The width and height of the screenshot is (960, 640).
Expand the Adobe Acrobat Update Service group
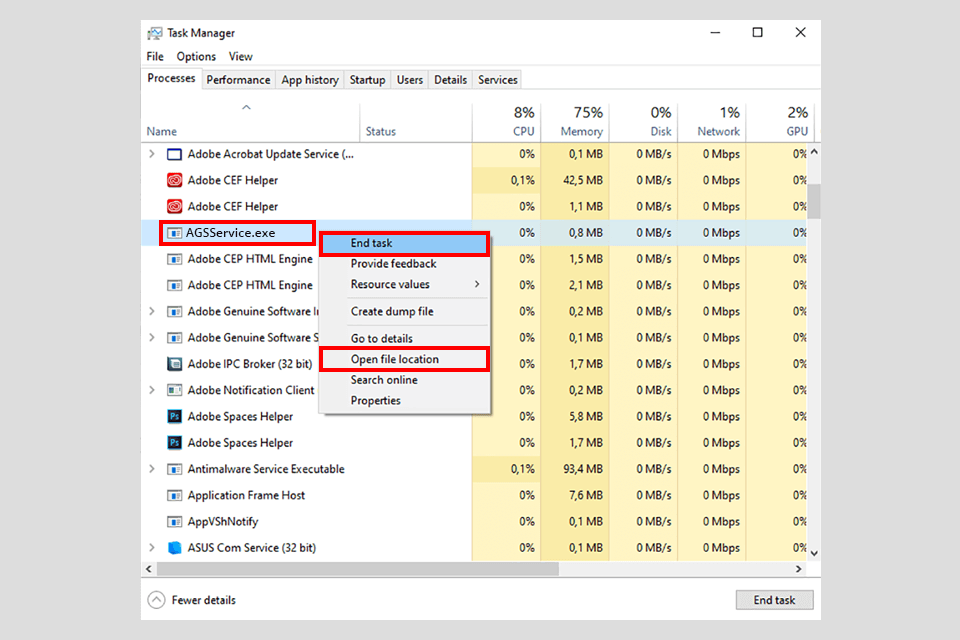152,154
